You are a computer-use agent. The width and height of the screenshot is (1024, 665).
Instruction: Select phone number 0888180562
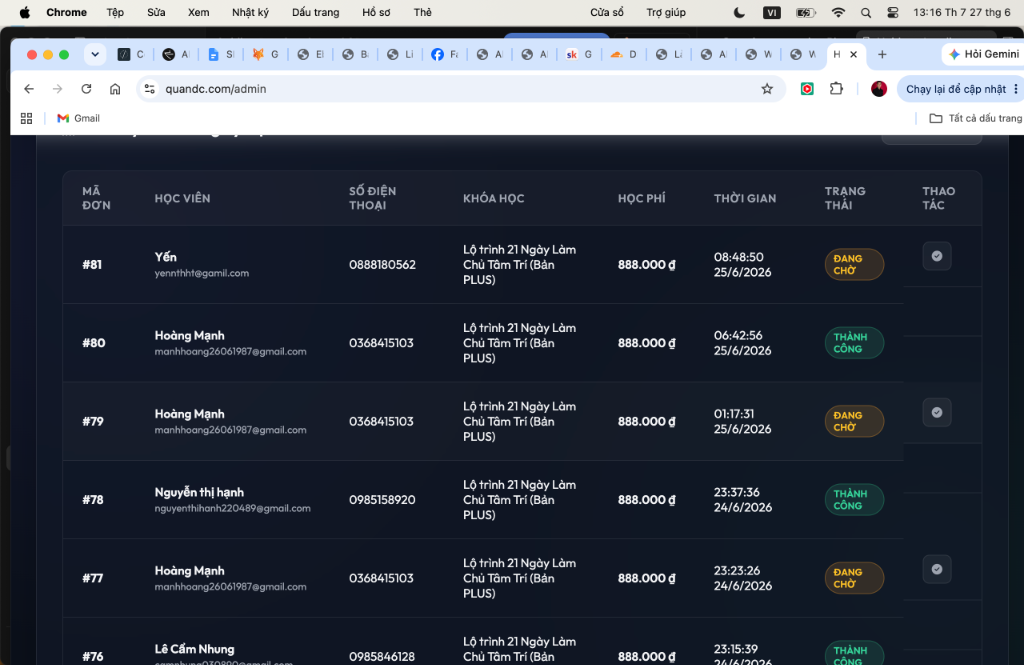tap(382, 265)
